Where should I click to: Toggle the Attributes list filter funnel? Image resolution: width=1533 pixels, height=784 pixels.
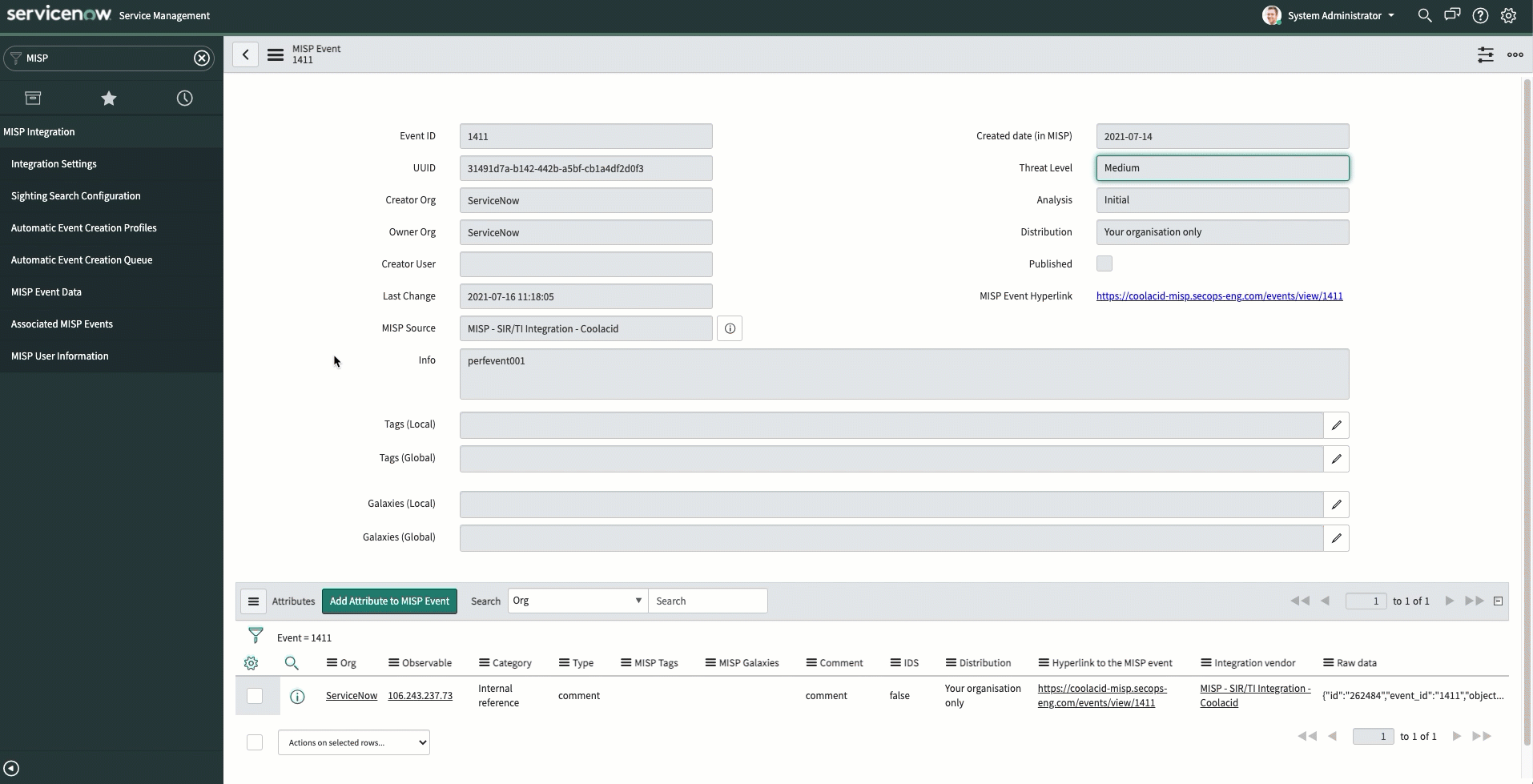point(255,636)
